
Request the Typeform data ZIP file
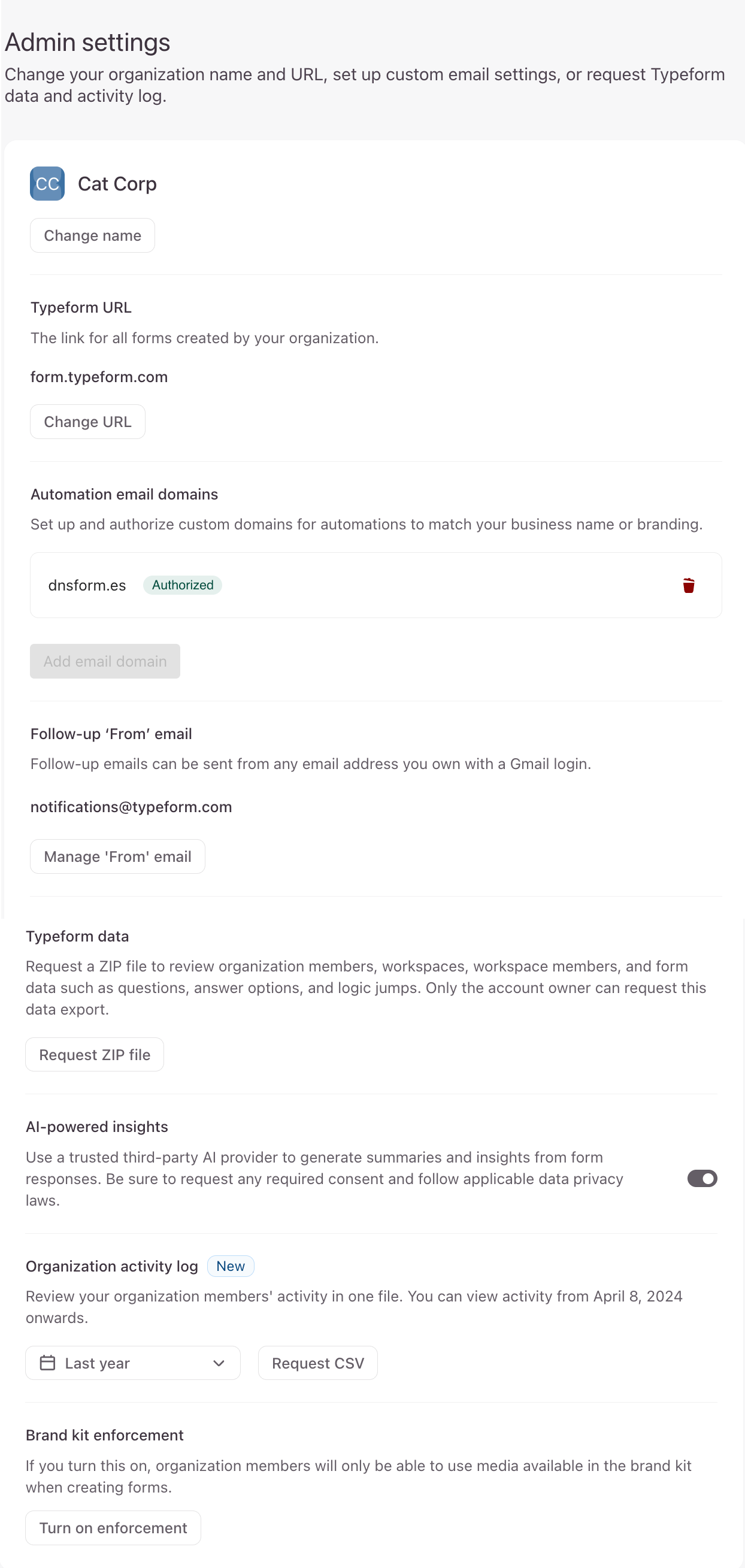pyautogui.click(x=95, y=1054)
